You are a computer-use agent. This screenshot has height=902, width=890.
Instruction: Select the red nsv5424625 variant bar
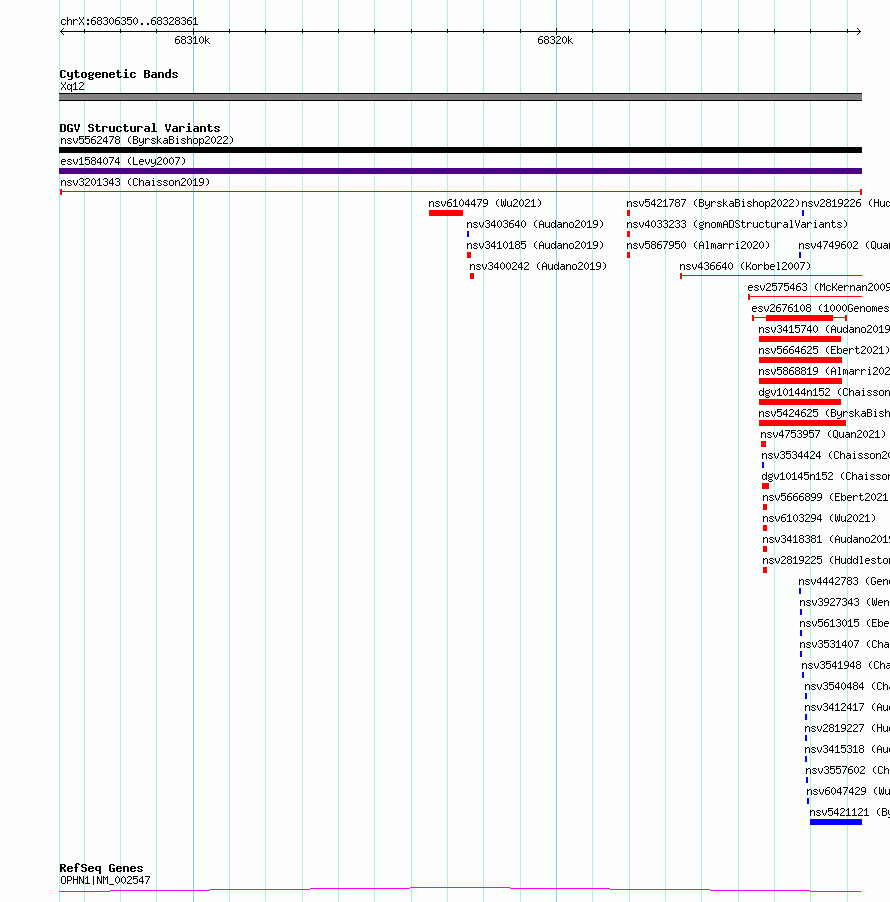pos(802,423)
